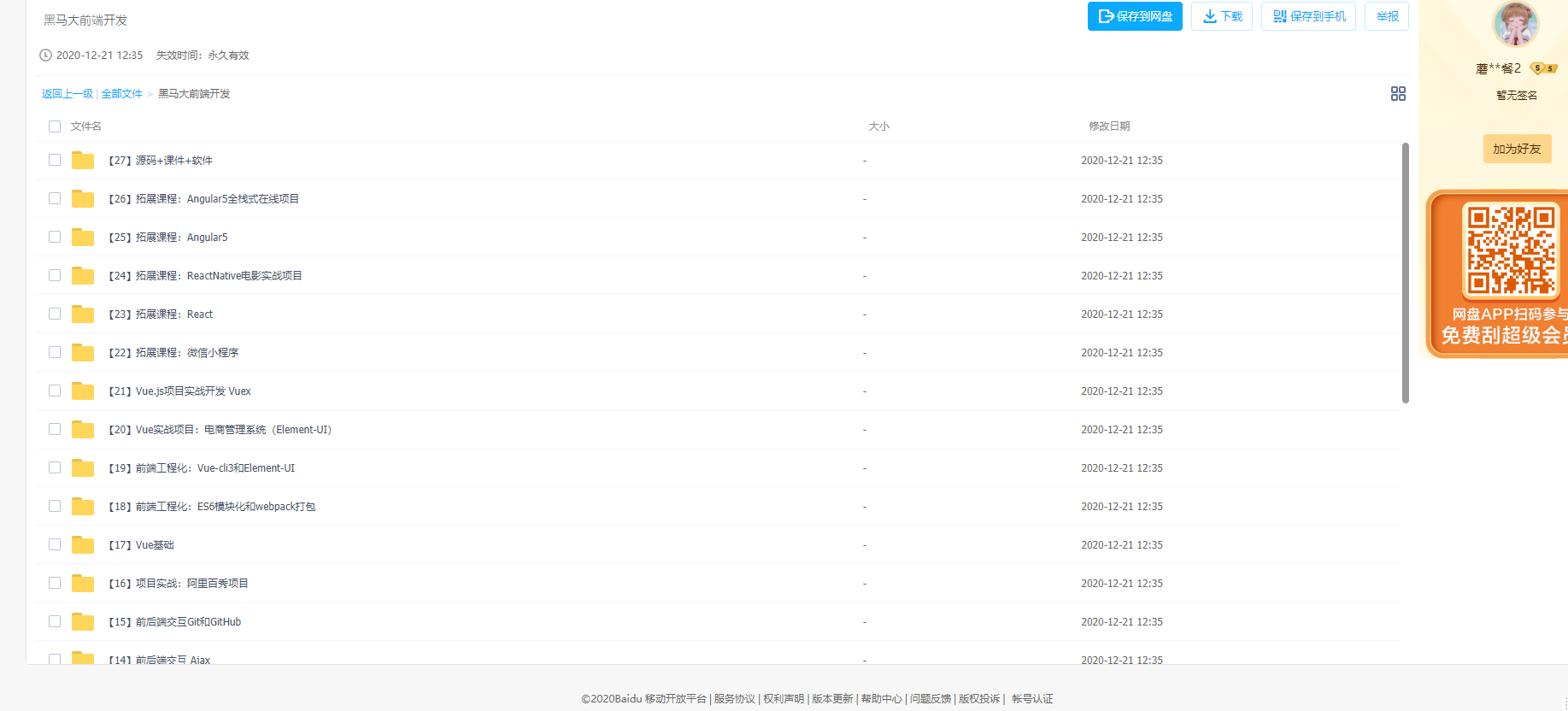Open 帐号认证 footer link
Image resolution: width=1568 pixels, height=711 pixels.
[1033, 699]
